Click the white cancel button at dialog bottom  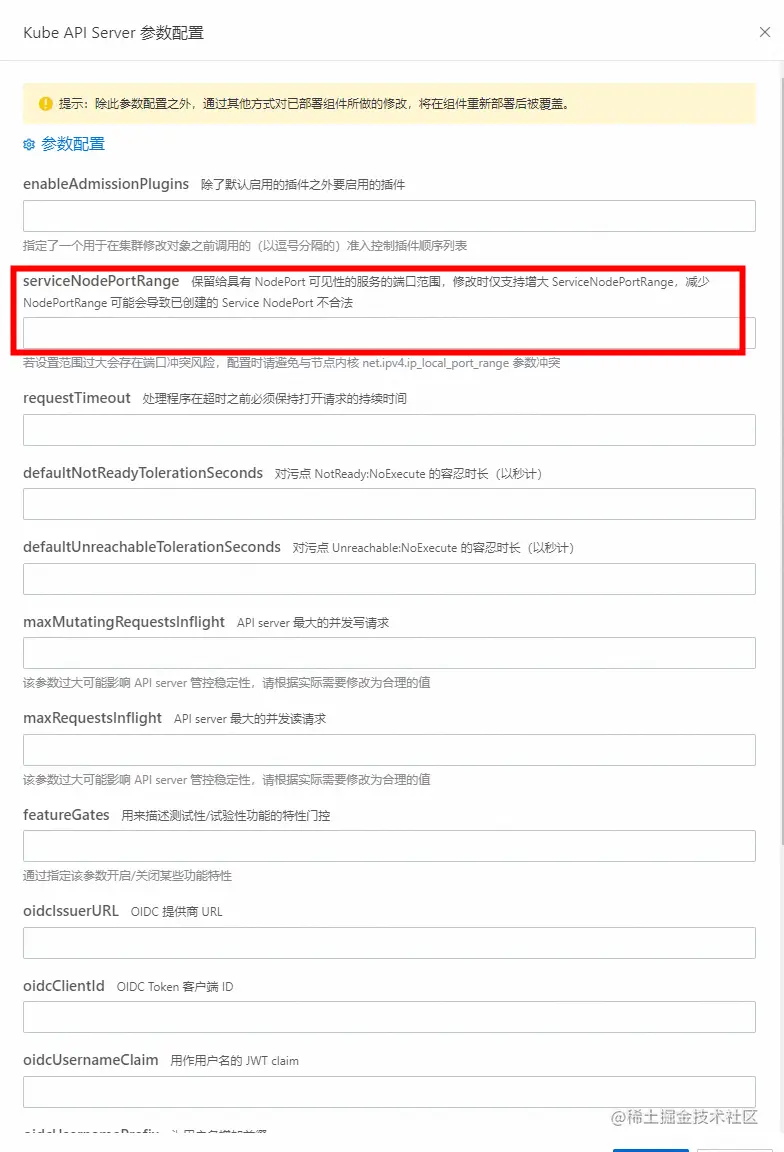(x=734, y=1149)
